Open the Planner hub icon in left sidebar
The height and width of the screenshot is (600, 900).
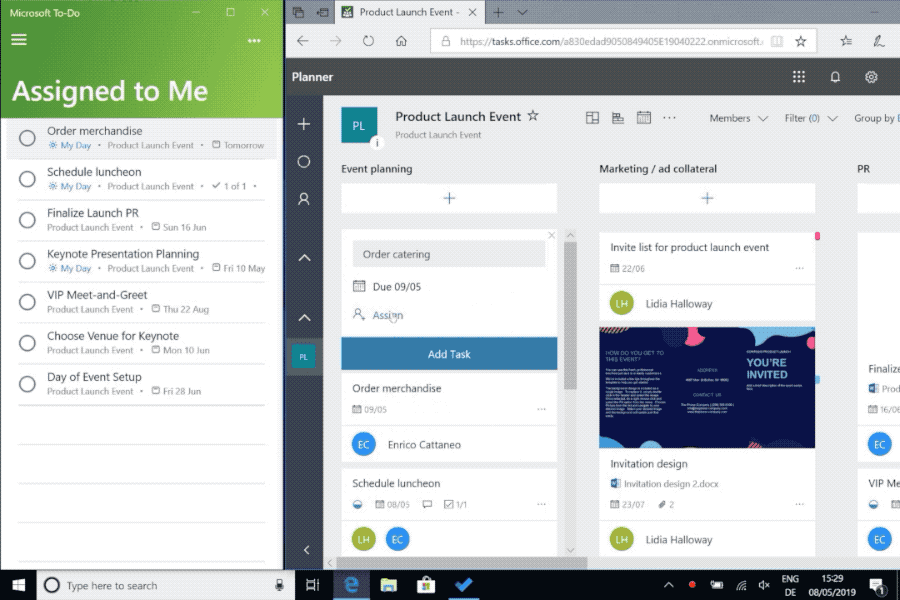tap(304, 161)
